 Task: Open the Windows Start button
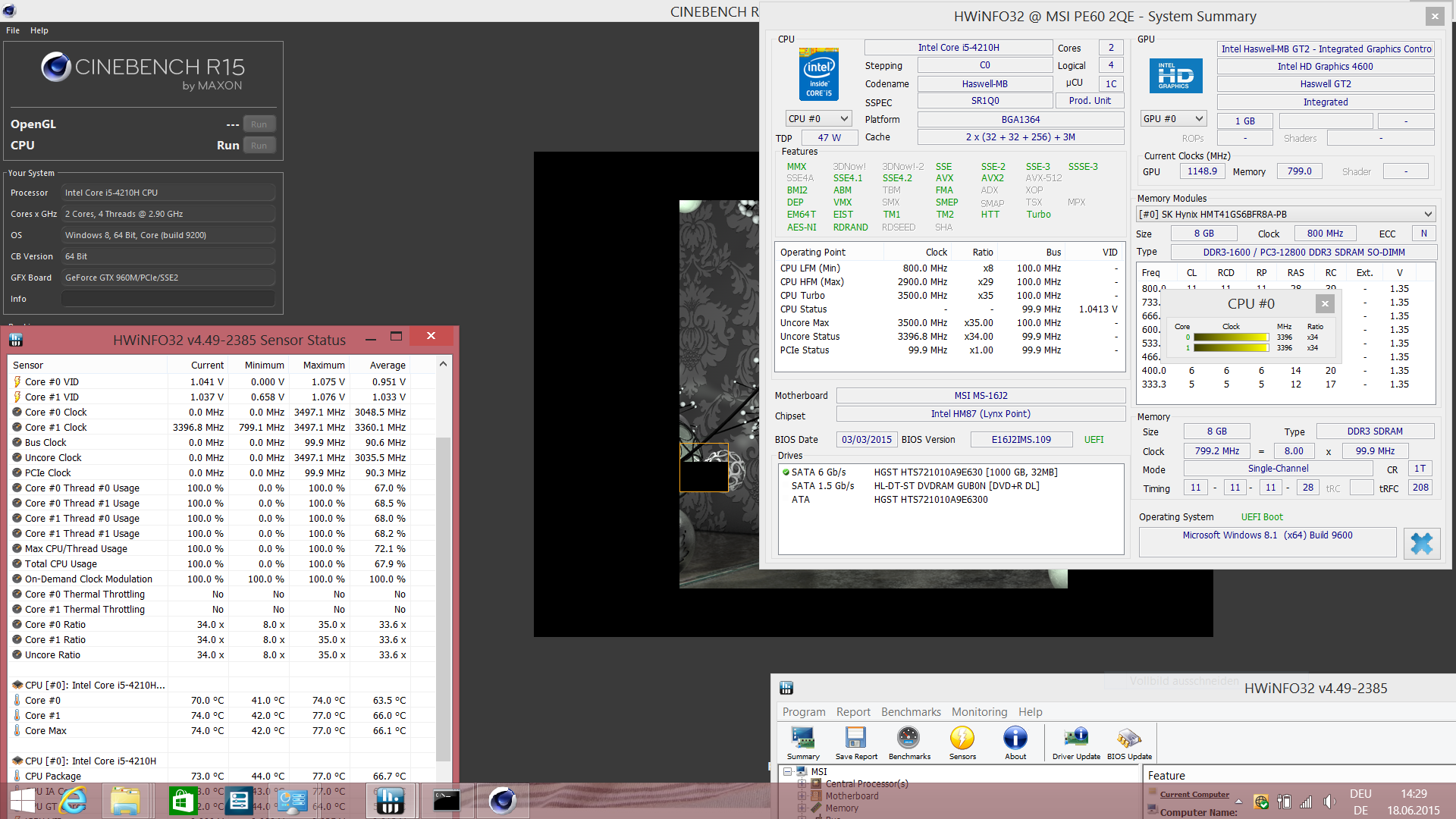[23, 801]
